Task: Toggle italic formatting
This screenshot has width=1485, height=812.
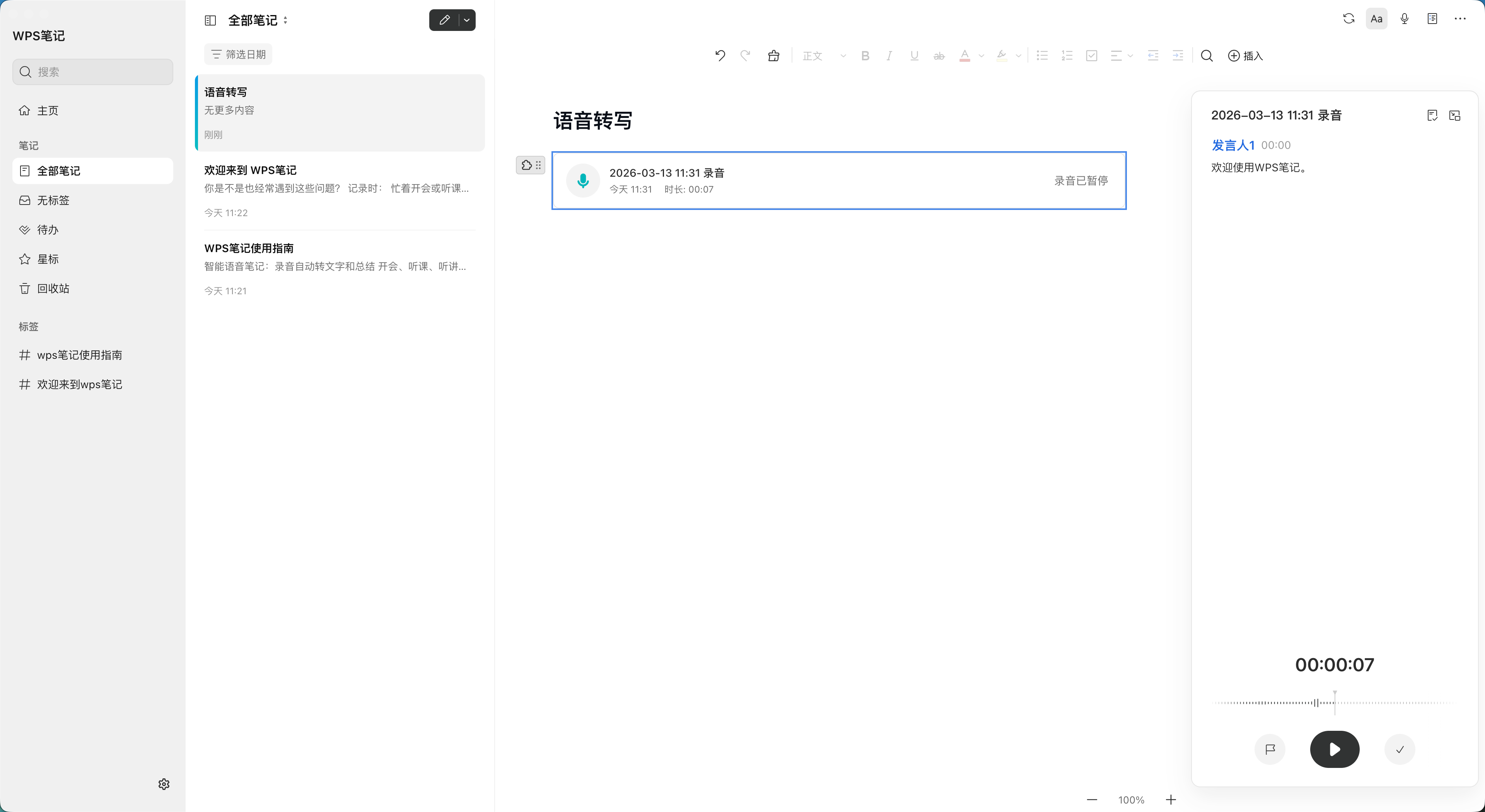Action: point(889,56)
